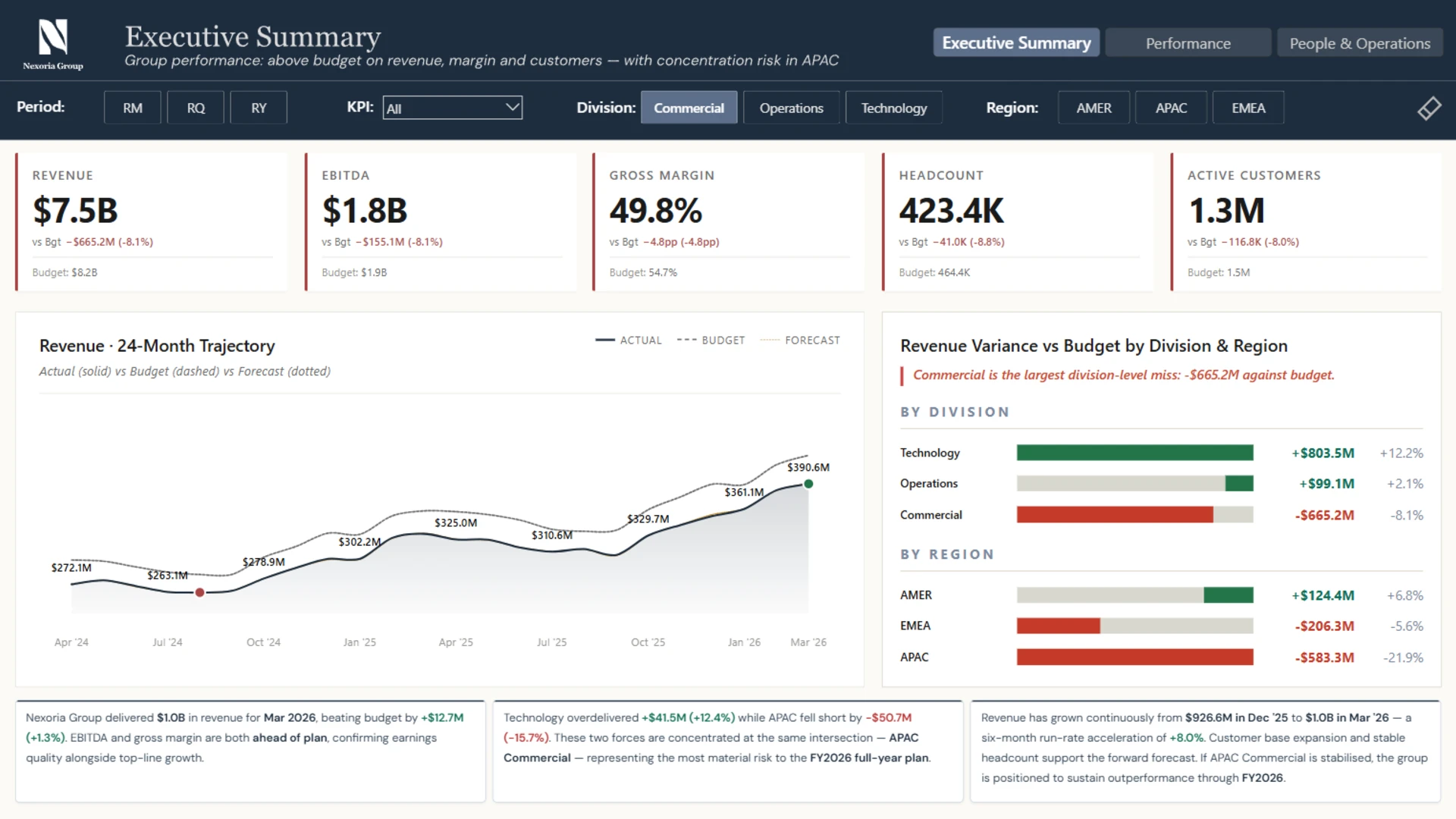Open the People & Operations tab
Viewport: 1456px width, 819px height.
point(1360,43)
